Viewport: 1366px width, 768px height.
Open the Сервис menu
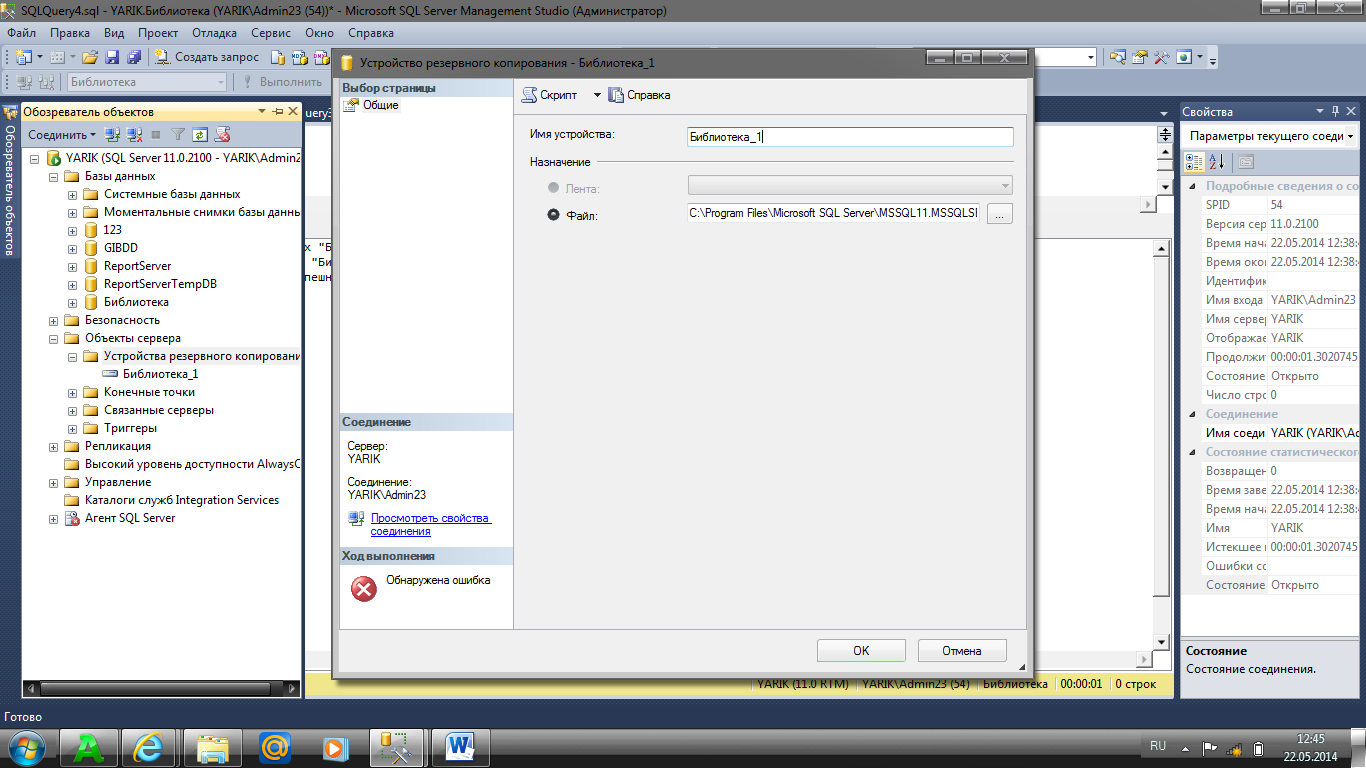point(271,33)
